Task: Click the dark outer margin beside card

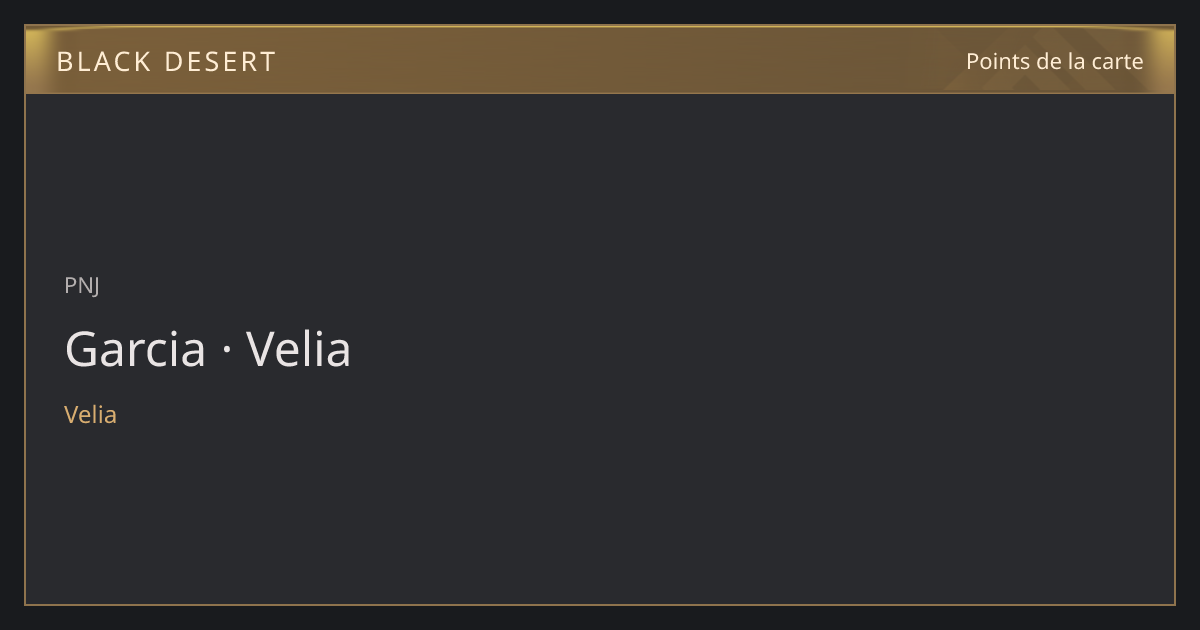Action: coord(12,315)
